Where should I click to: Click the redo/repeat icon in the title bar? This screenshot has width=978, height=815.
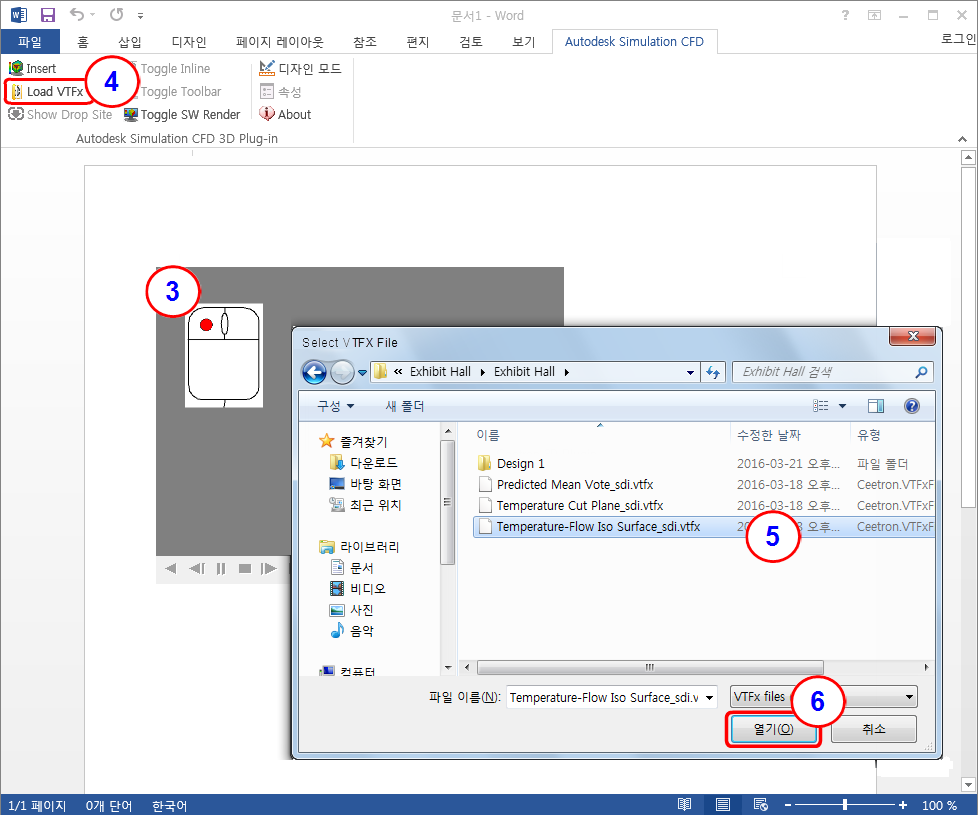(117, 14)
